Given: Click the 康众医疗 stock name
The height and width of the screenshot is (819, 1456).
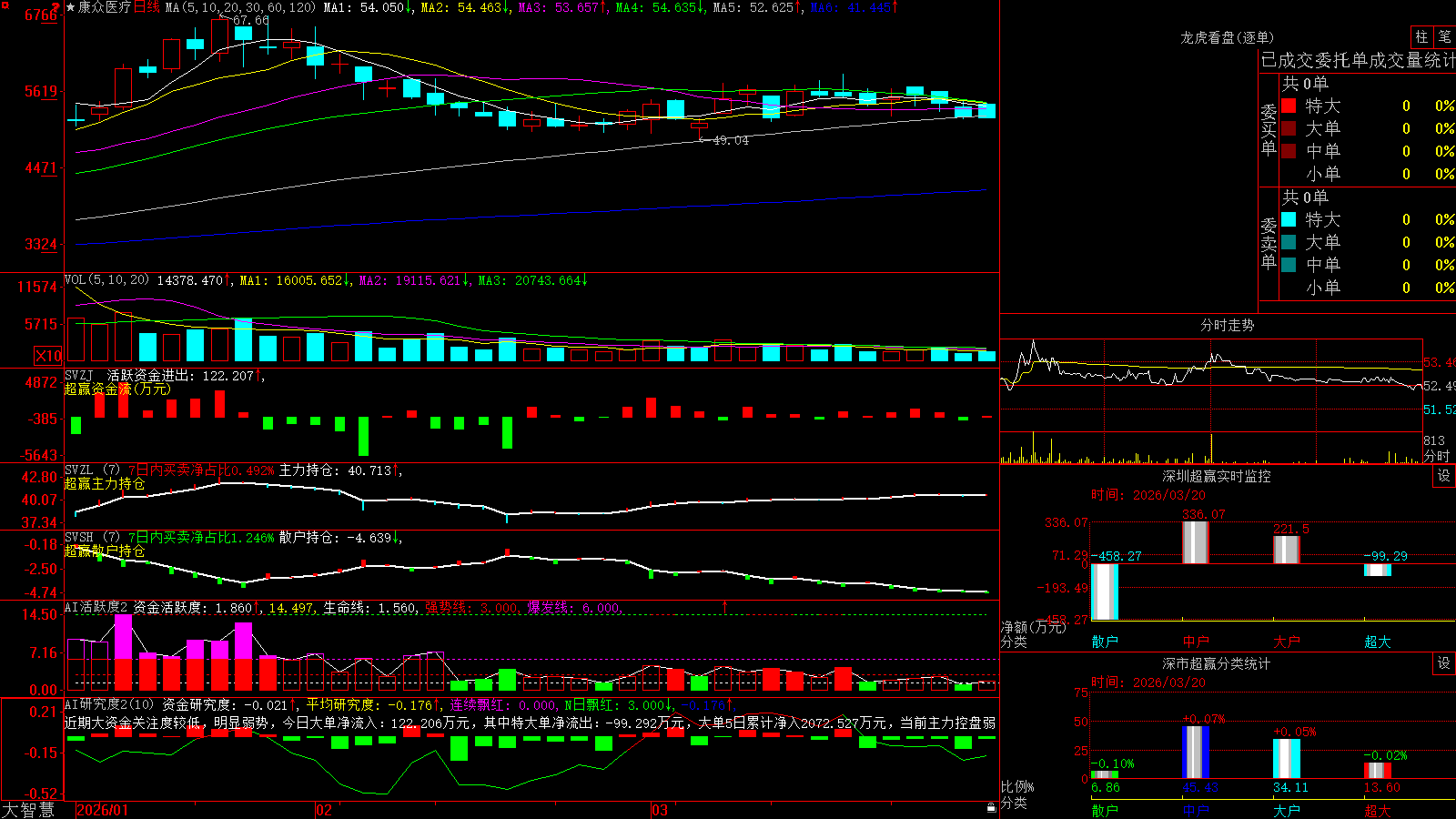Looking at the screenshot, I should pyautogui.click(x=105, y=7).
